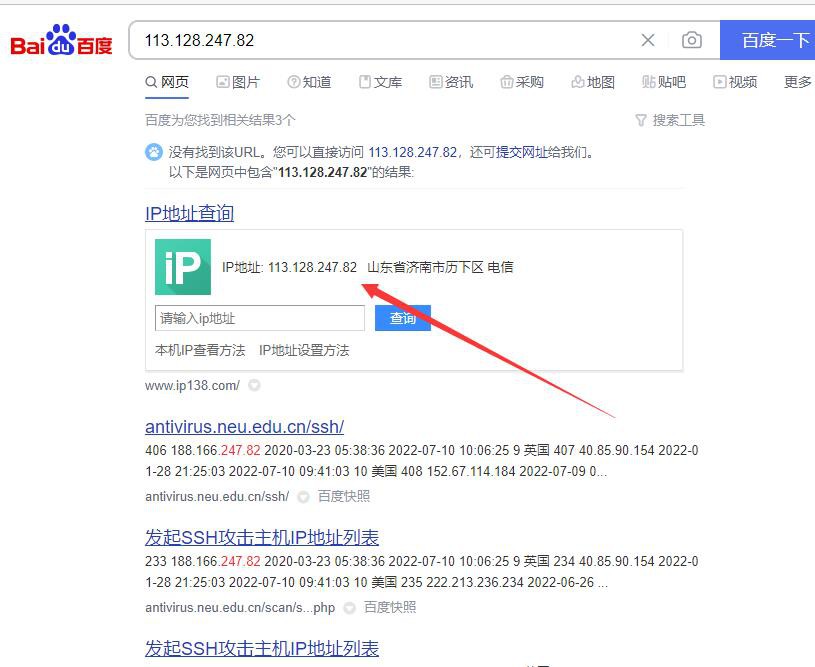Image resolution: width=815 pixels, height=667 pixels.
Task: Focus the search box containing 113.128.247.82
Action: point(385,40)
